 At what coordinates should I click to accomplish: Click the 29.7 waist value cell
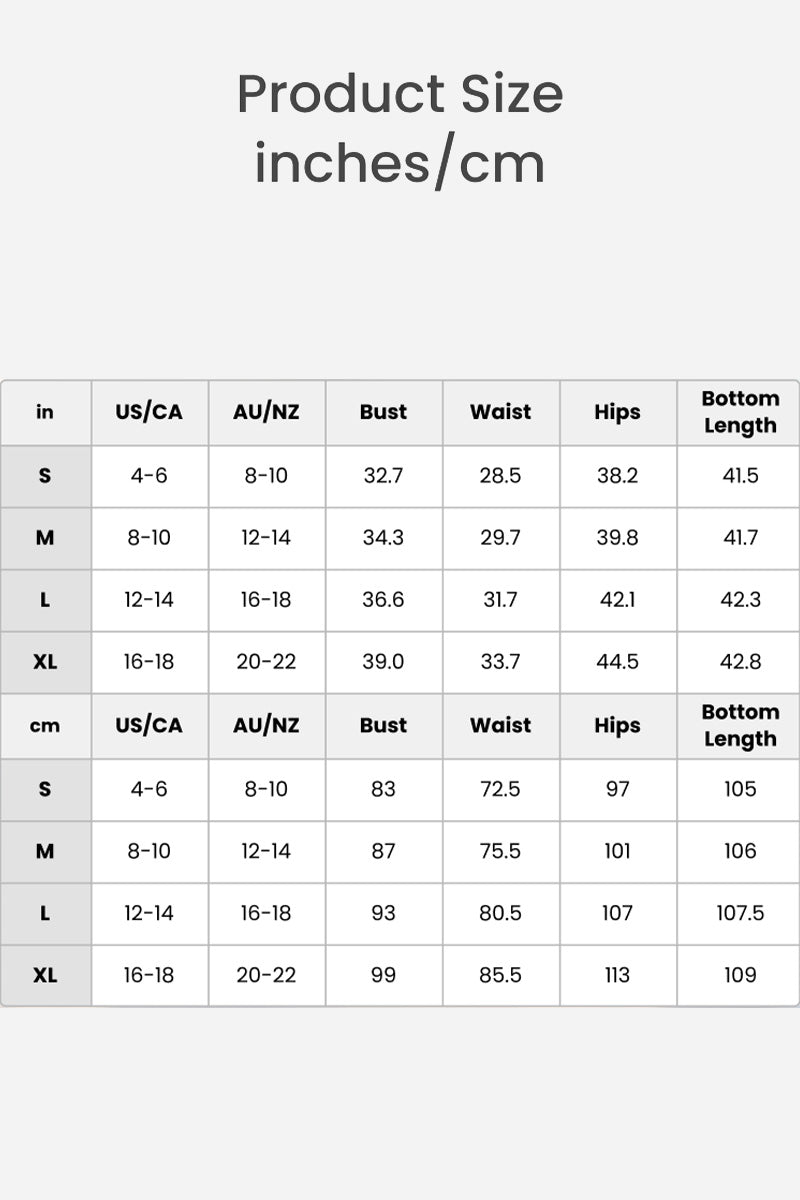(x=500, y=538)
